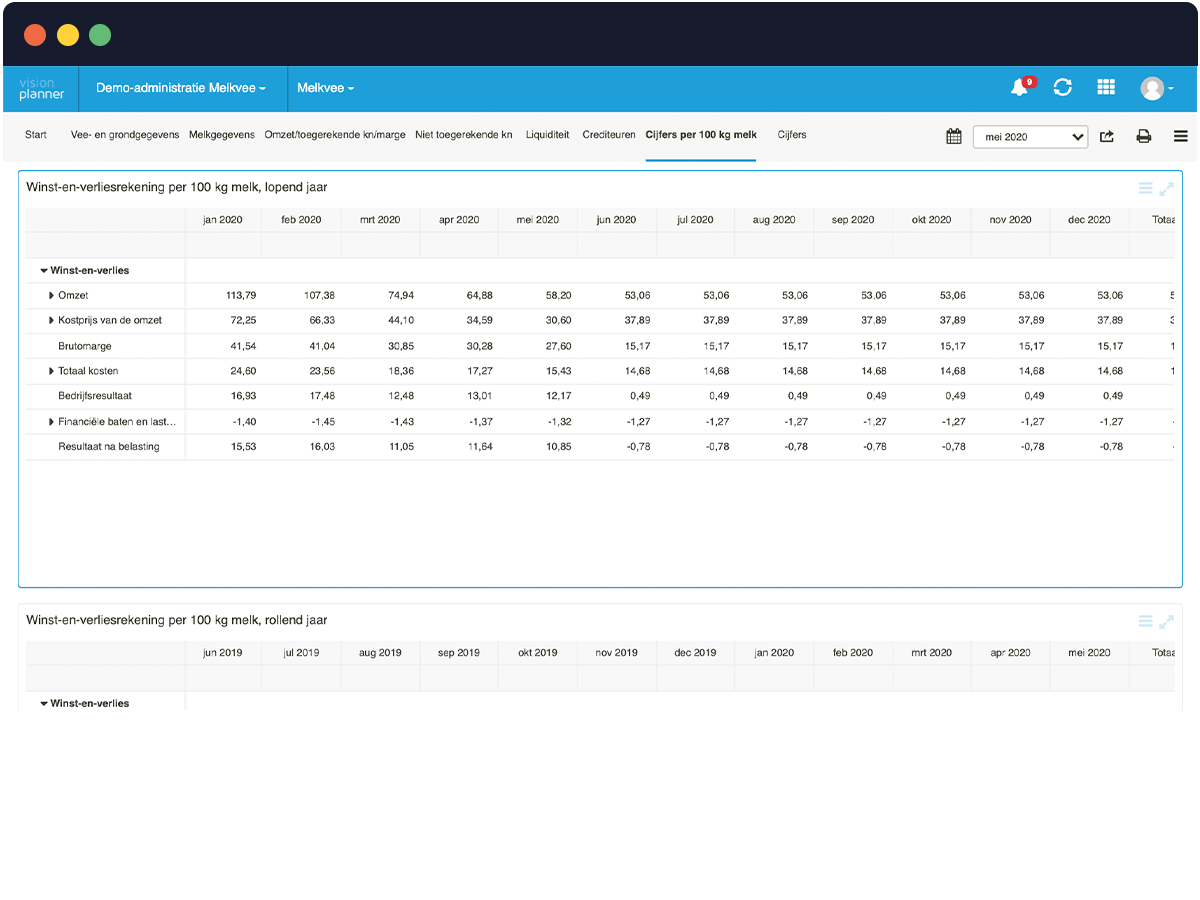Click the Totaal kosten value 24,60
Viewport: 1200px width, 900px height.
[244, 371]
